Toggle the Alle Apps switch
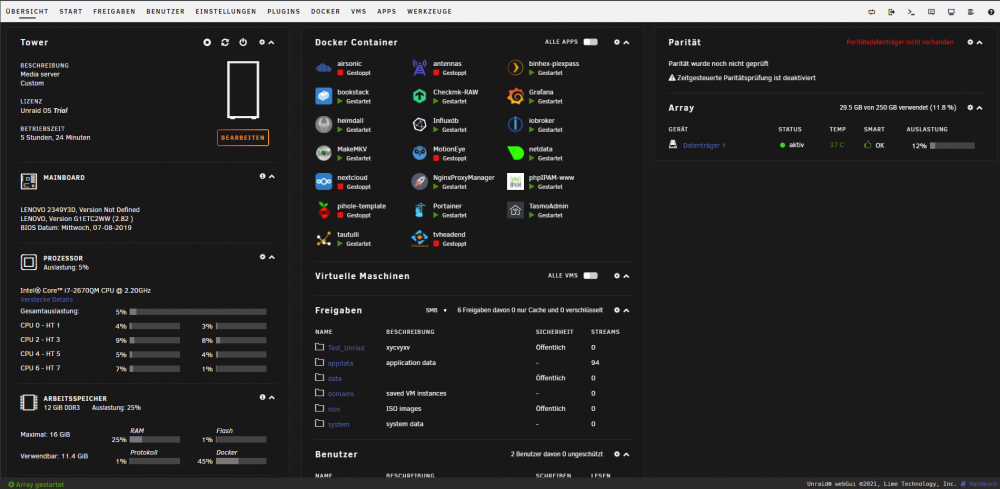This screenshot has height=489, width=1000. click(x=591, y=42)
